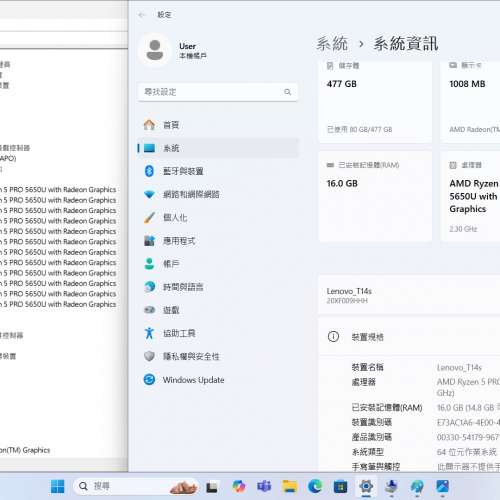Go to 應用程式 apps settings
Viewport: 500px width, 500px height.
[x=218, y=241]
